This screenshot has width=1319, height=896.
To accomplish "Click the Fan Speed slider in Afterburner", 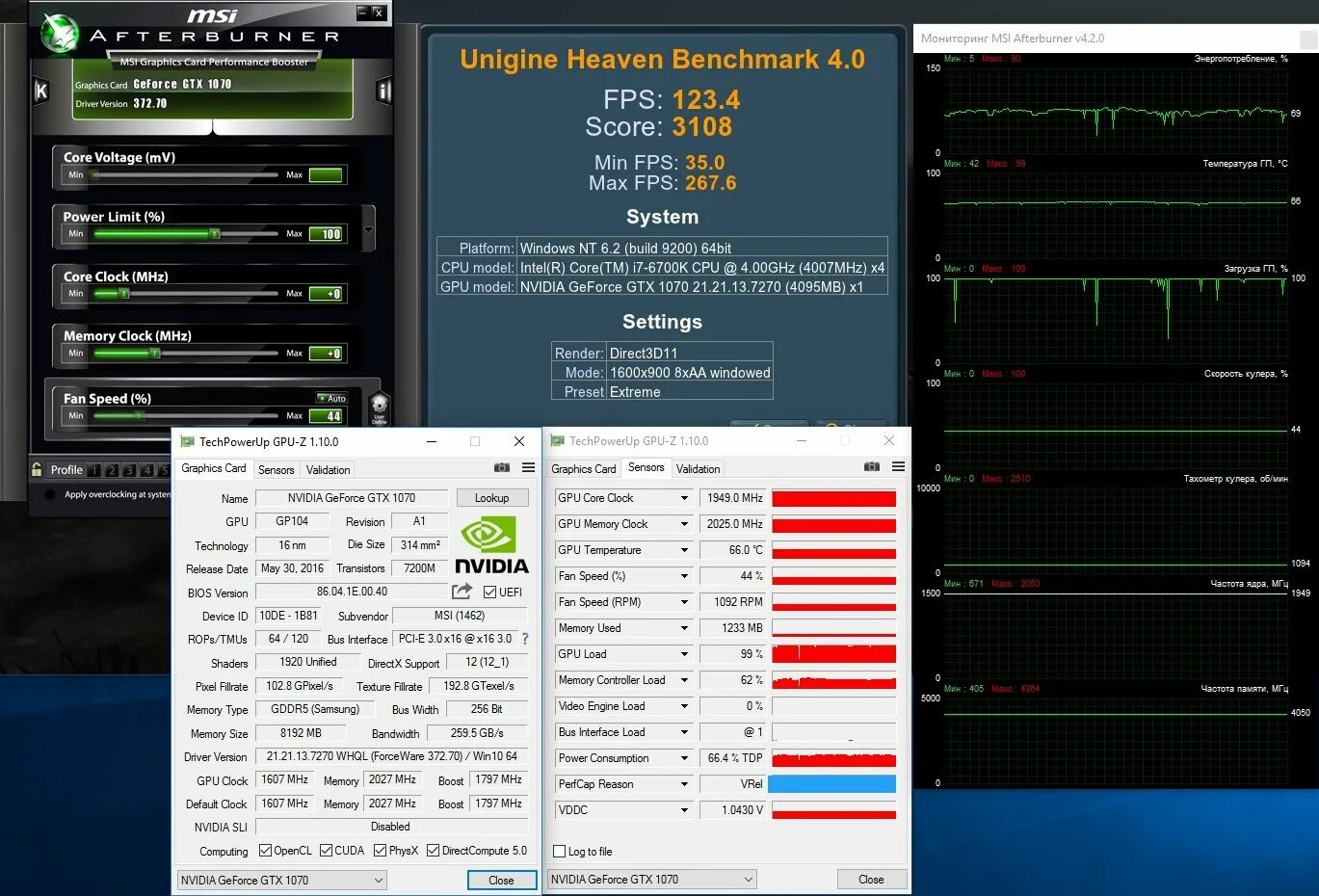I will point(186,415).
